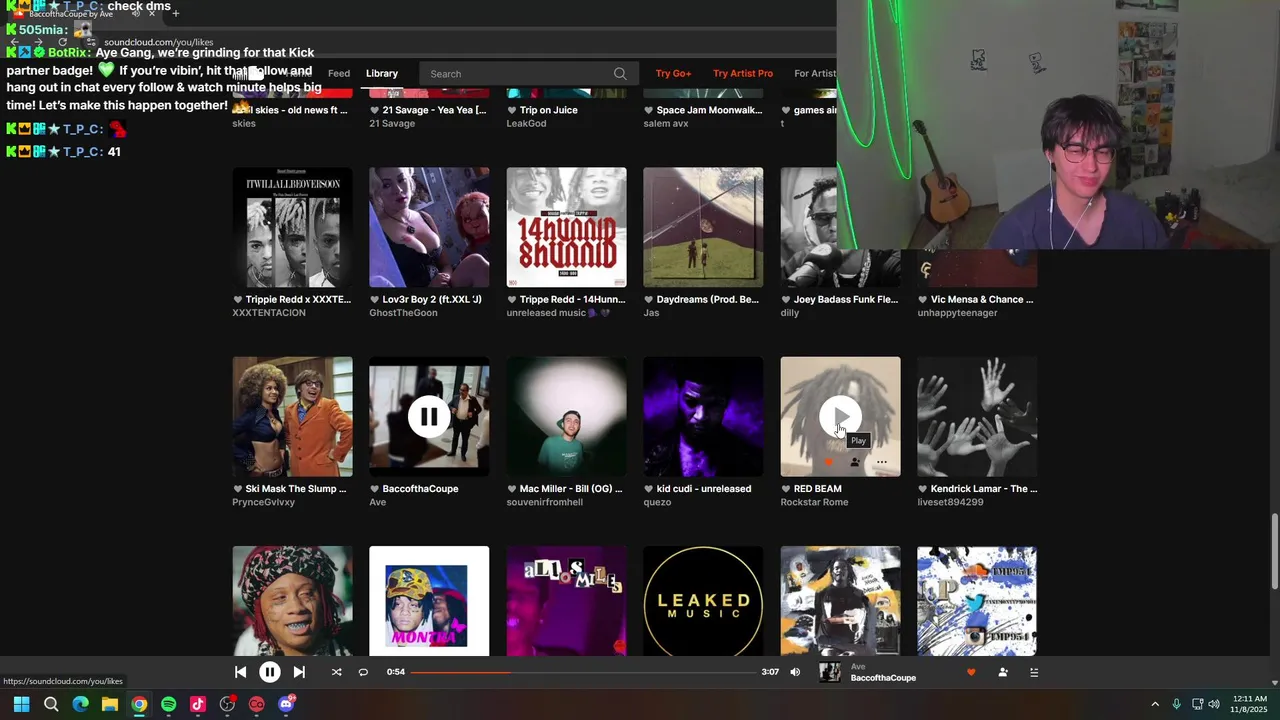Viewport: 1280px width, 720px height.
Task: Open the MONTEA cover artwork
Action: point(429,601)
